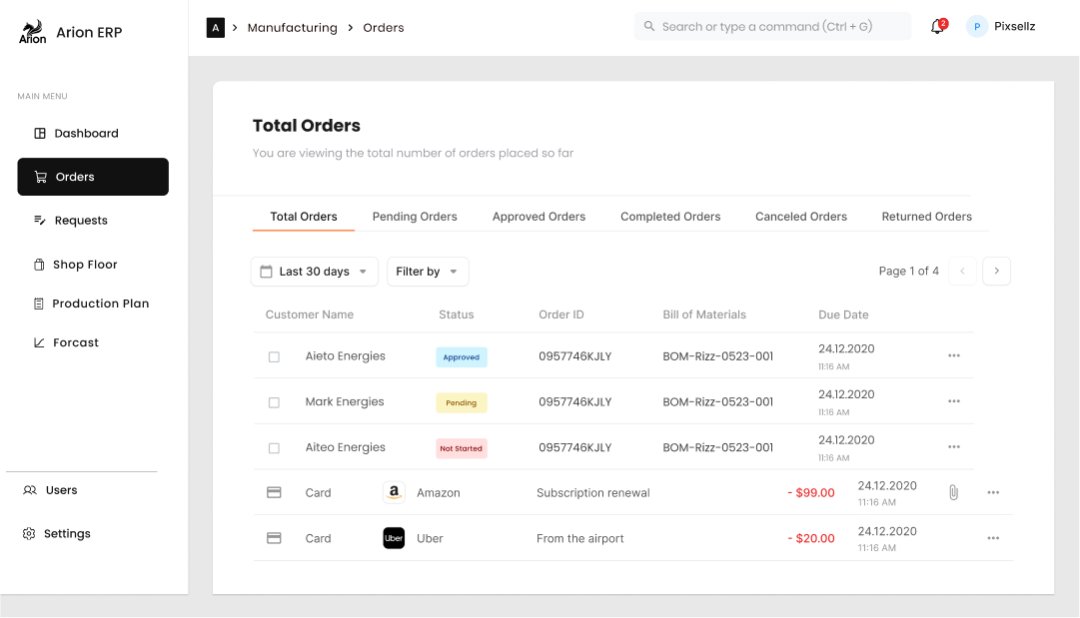Viewport: 1080px width, 618px height.
Task: Open the Pixsellz account name
Action: [1015, 26]
